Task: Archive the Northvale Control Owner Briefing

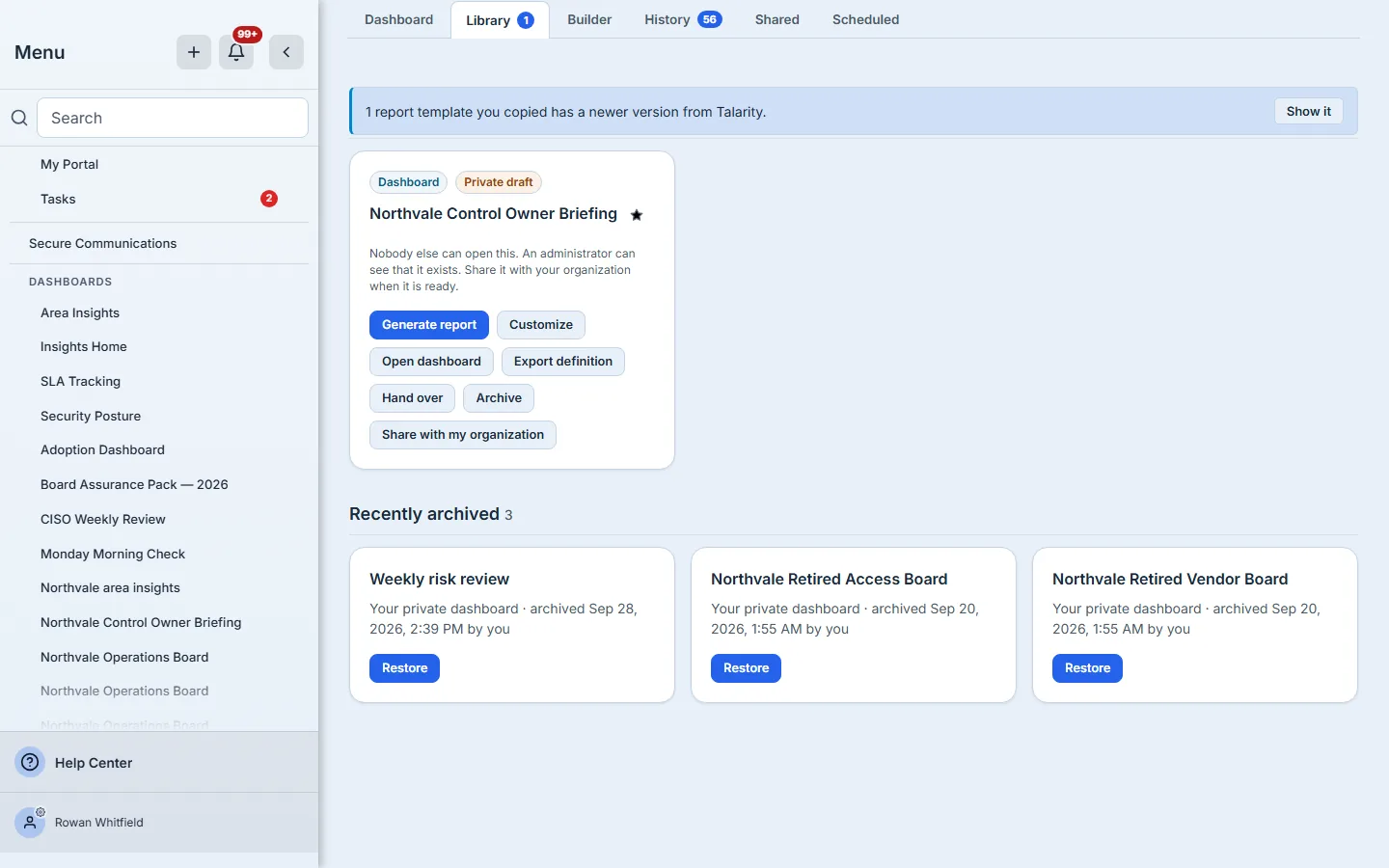Action: click(499, 398)
